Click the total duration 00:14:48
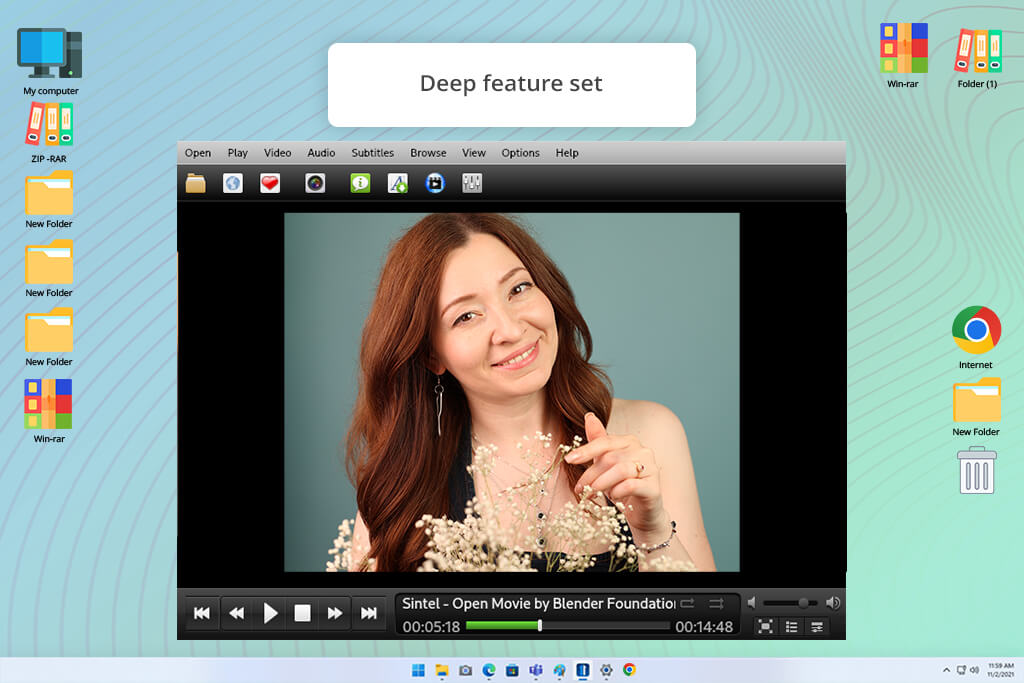1024x683 pixels. [x=704, y=627]
